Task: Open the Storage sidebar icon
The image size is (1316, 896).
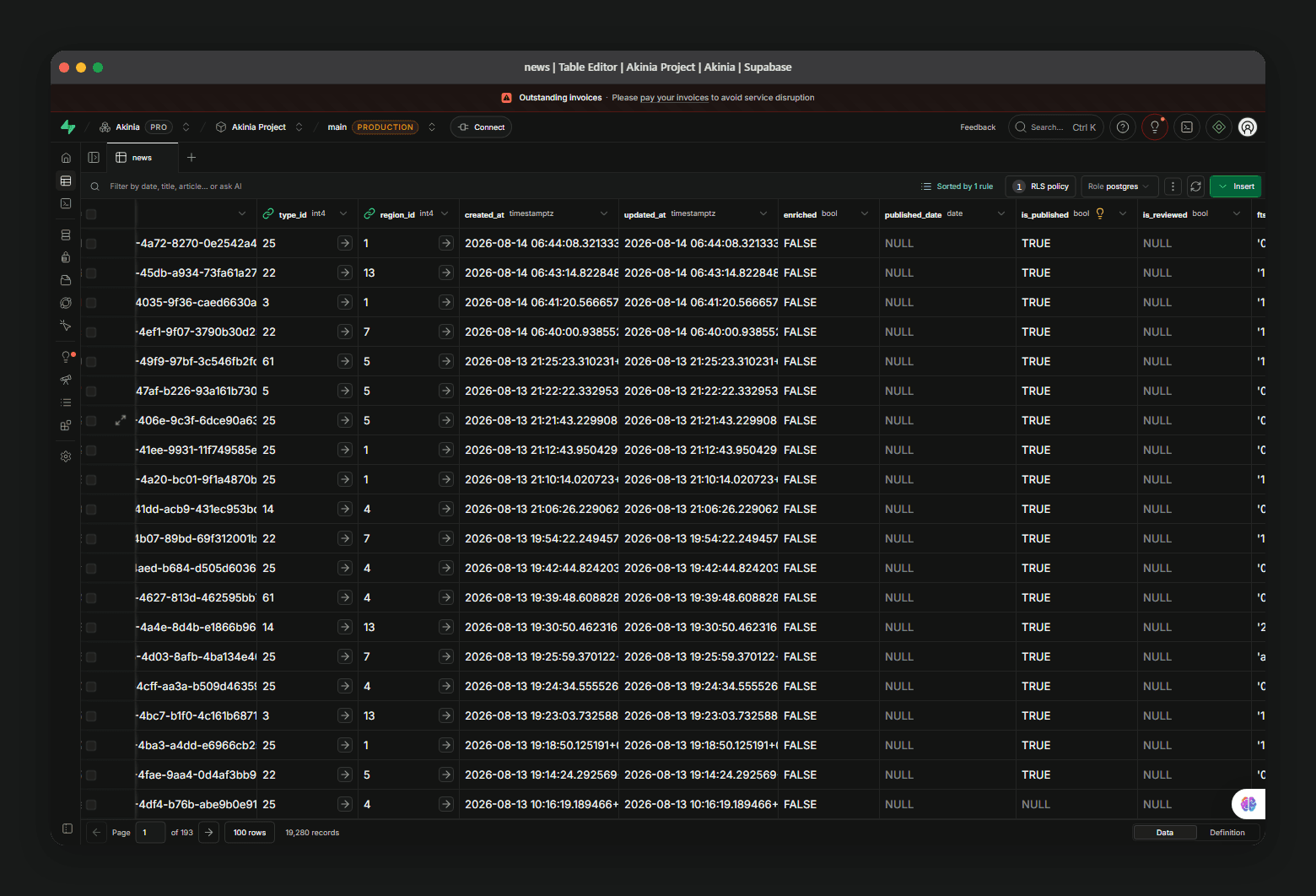Action: point(66,280)
